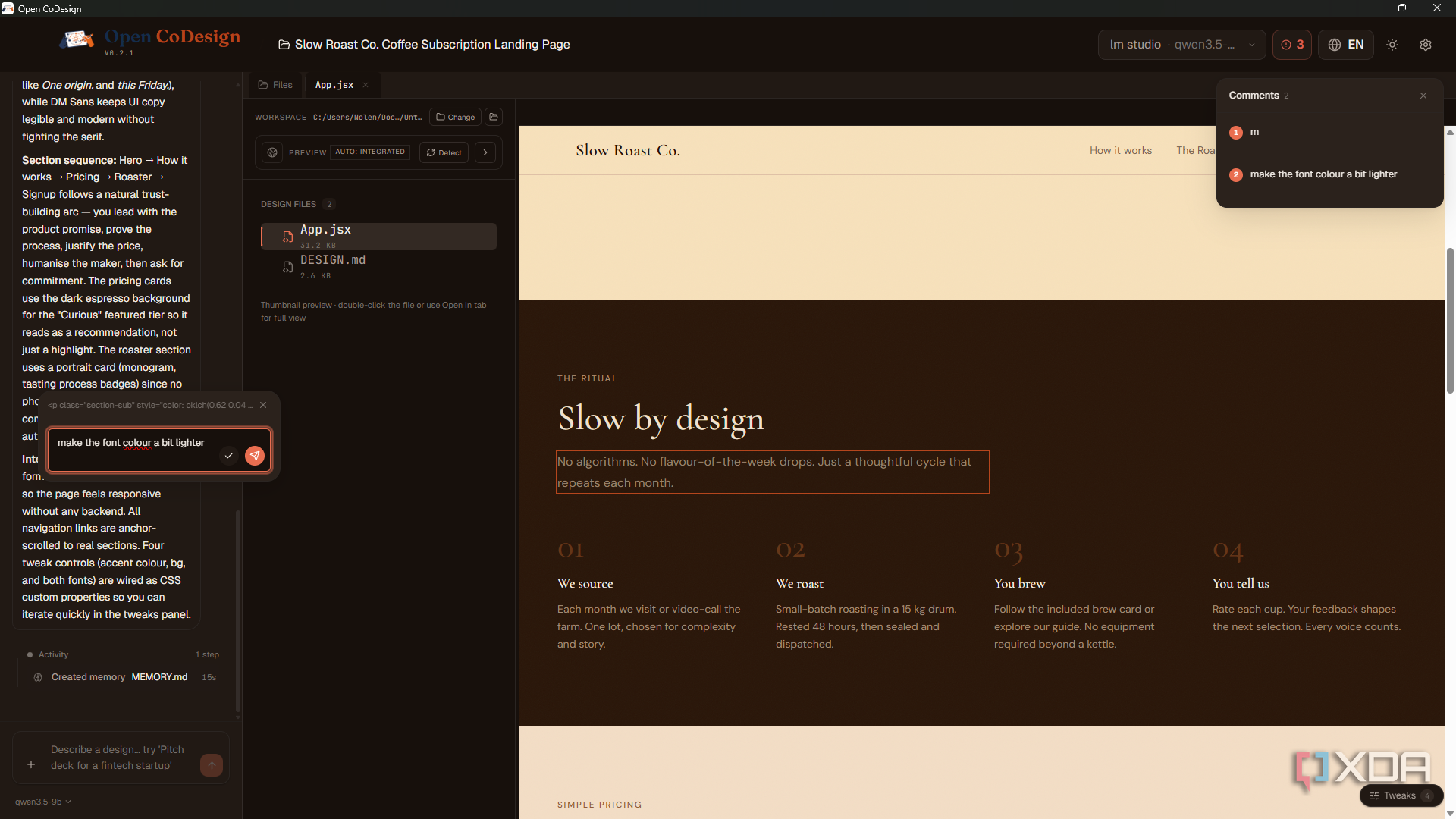Click the DESIGN FILES count badge
Viewport: 1456px width, 819px height.
point(329,204)
